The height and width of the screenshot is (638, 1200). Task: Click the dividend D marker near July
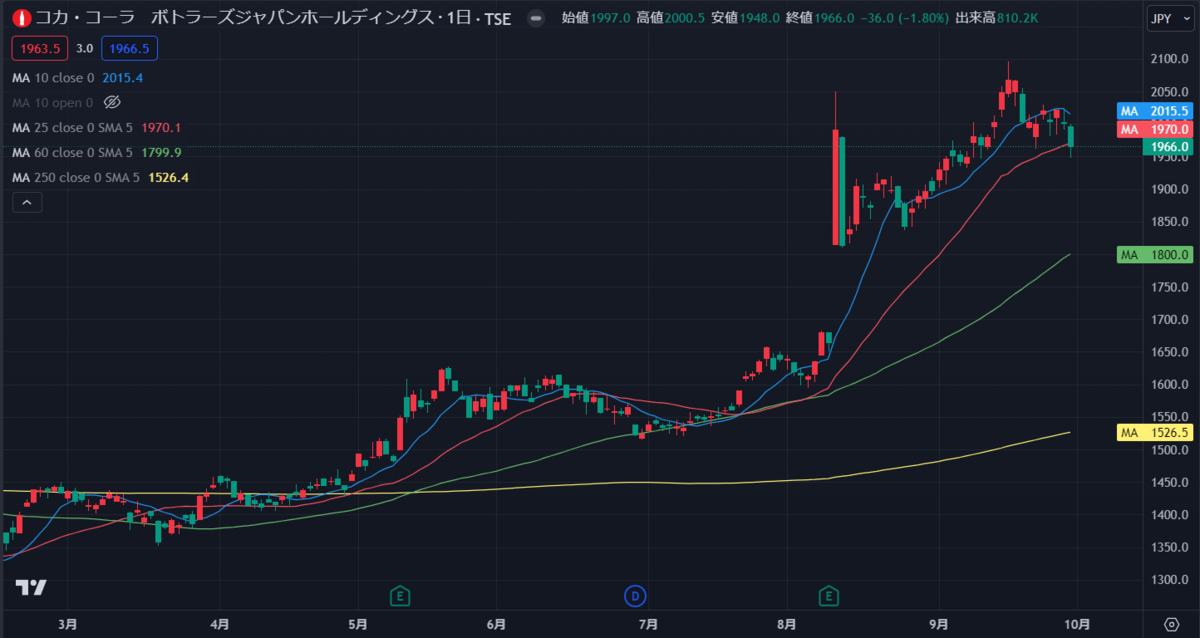click(634, 597)
